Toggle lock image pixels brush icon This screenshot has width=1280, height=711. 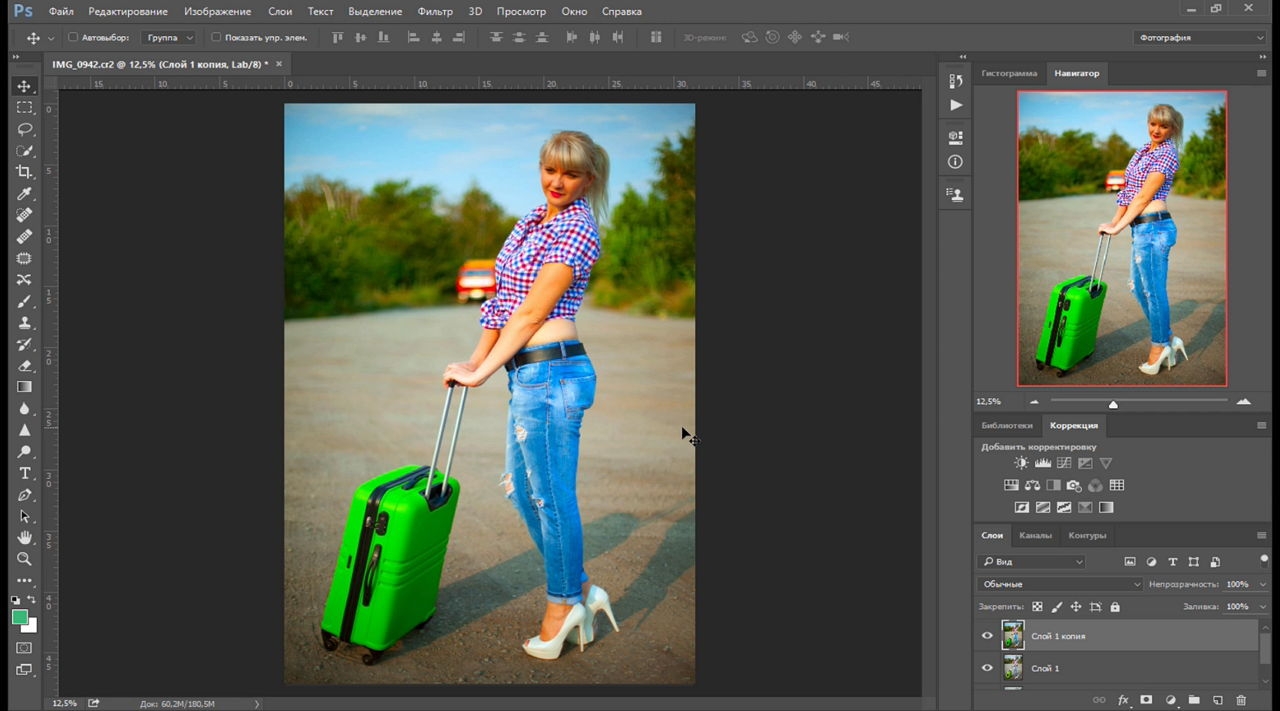(x=1056, y=607)
